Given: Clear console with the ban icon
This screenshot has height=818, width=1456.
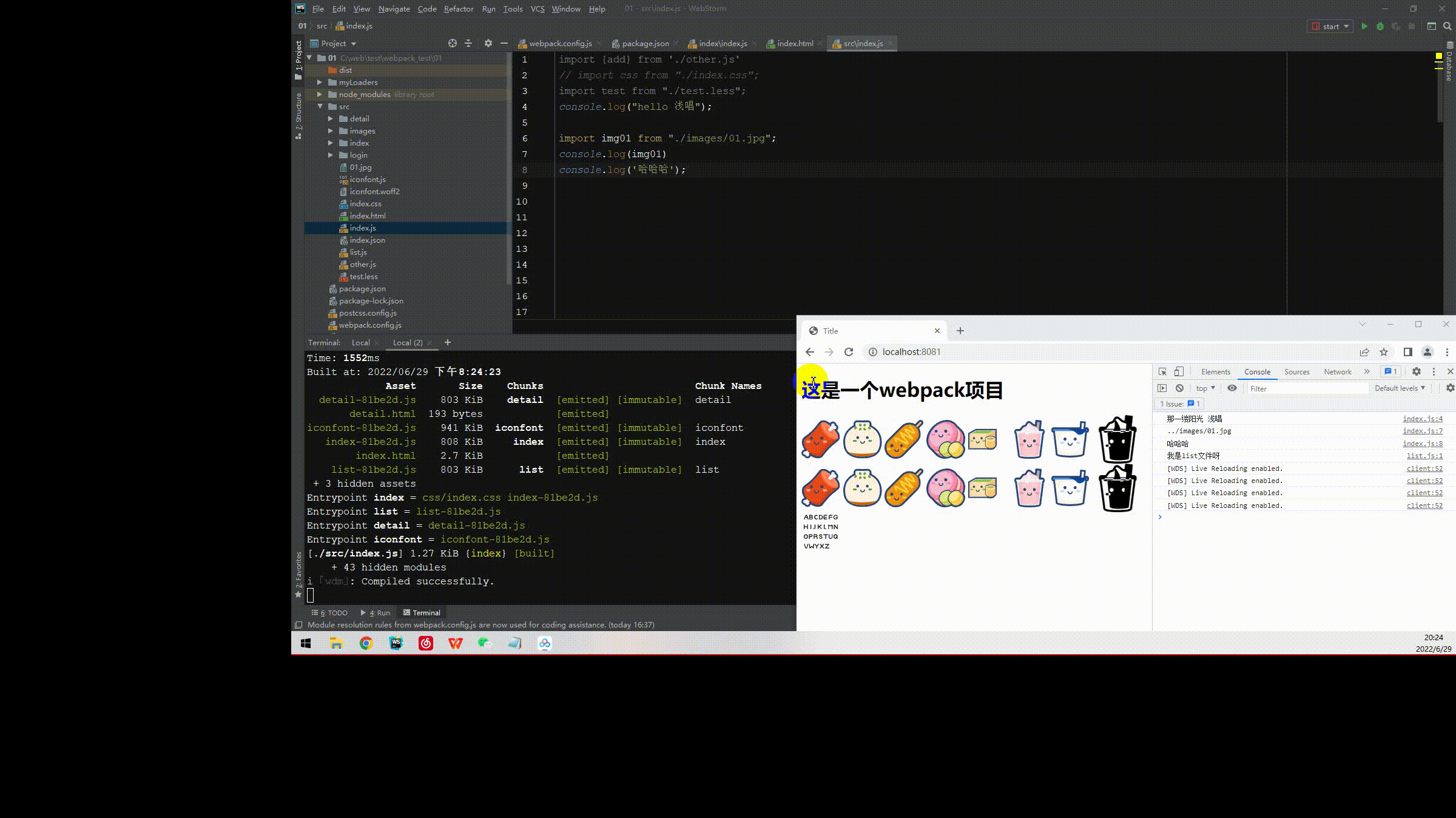Looking at the screenshot, I should pos(1179,388).
